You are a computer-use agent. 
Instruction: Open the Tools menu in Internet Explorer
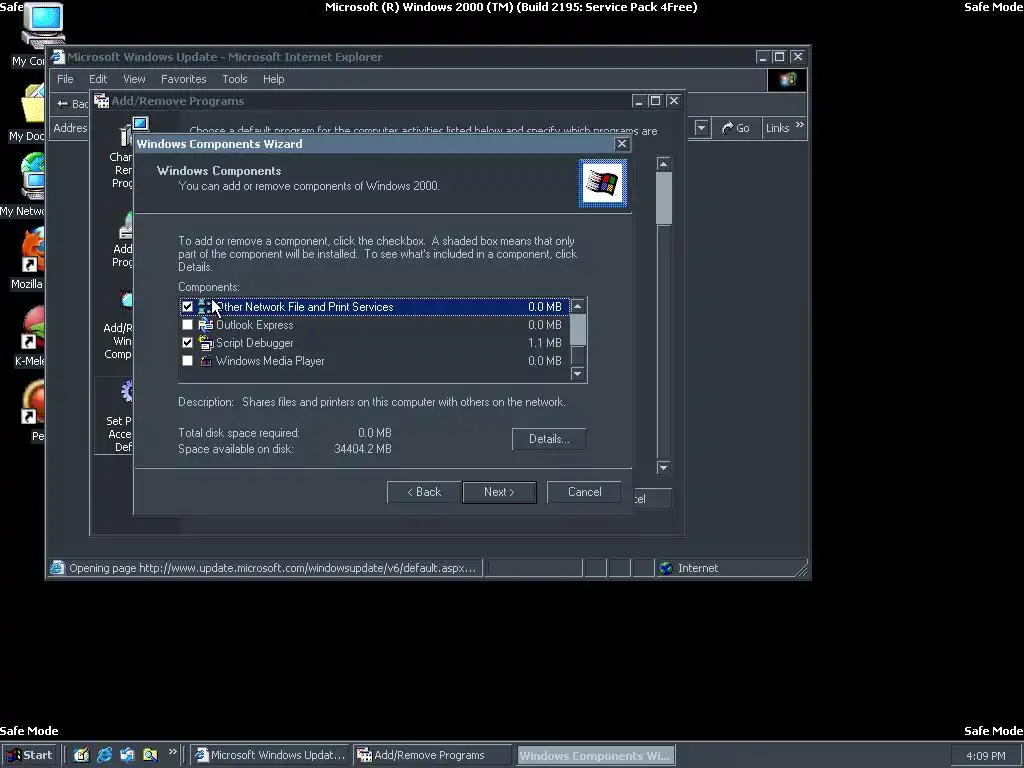pyautogui.click(x=234, y=79)
